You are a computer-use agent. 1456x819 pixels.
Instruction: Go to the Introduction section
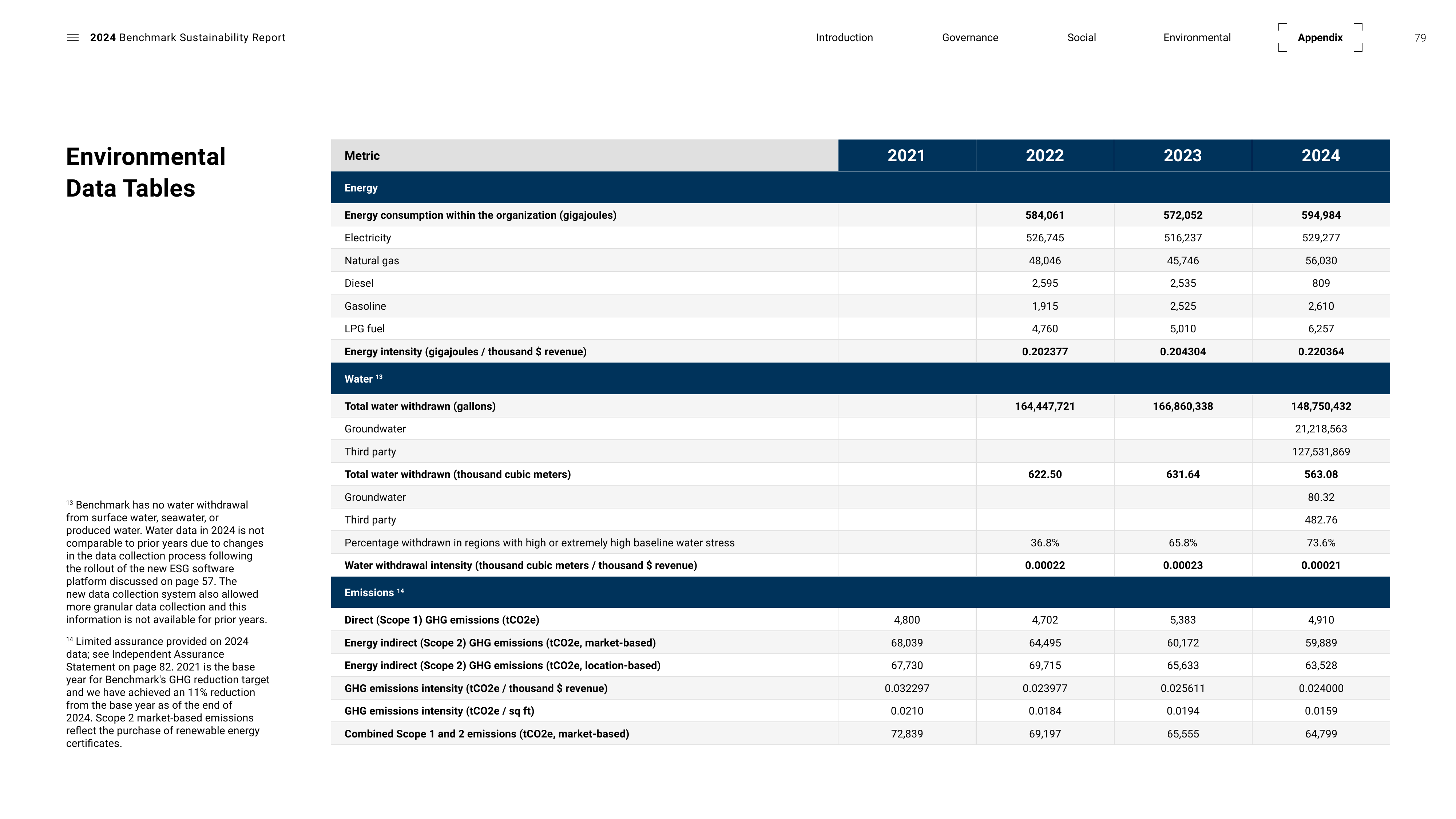tap(844, 37)
